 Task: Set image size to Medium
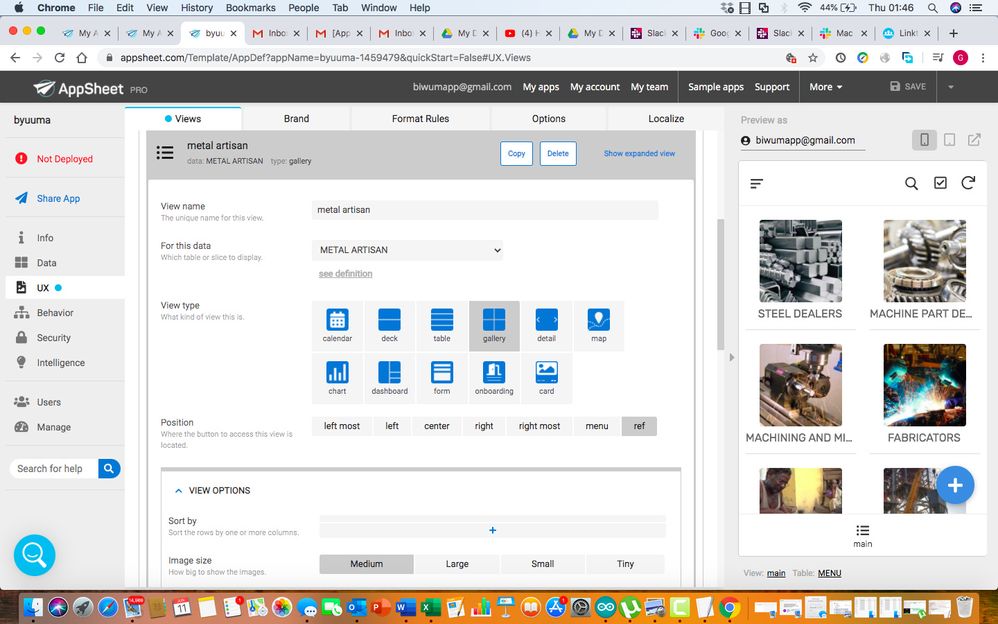point(367,564)
